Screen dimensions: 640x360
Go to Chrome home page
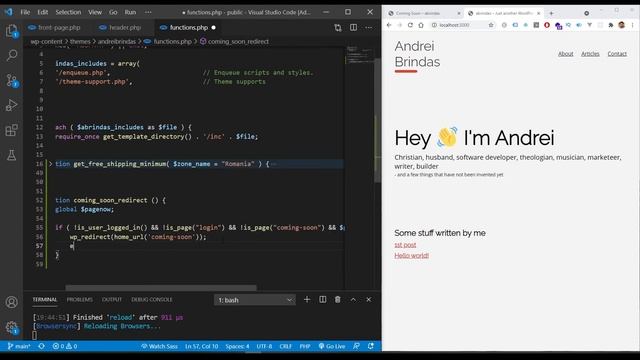[x=421, y=25]
